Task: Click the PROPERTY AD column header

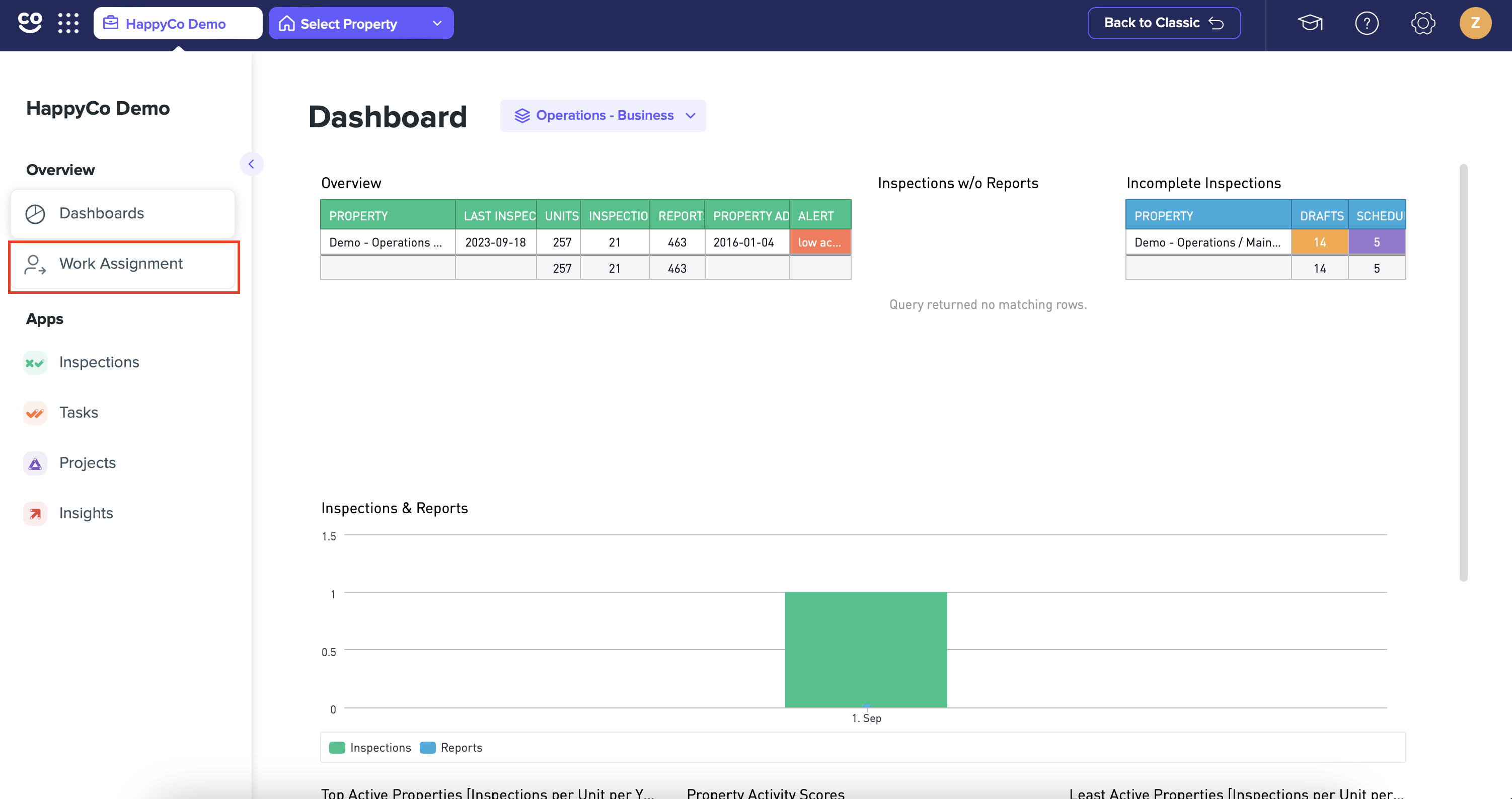Action: pyautogui.click(x=747, y=216)
